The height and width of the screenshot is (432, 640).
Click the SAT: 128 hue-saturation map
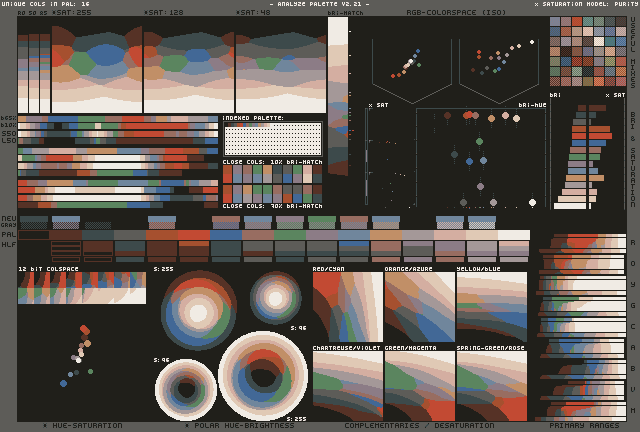pos(189,65)
